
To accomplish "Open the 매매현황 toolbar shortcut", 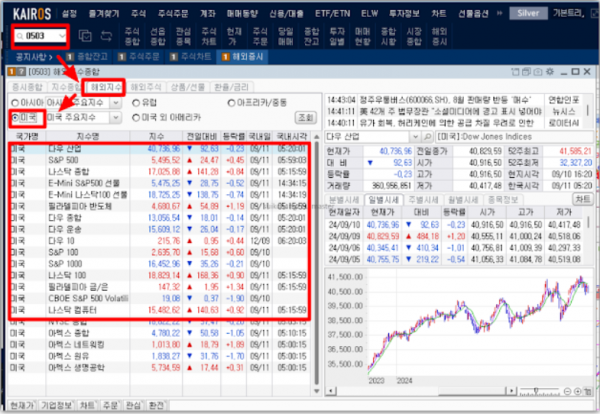I will [x=362, y=36].
